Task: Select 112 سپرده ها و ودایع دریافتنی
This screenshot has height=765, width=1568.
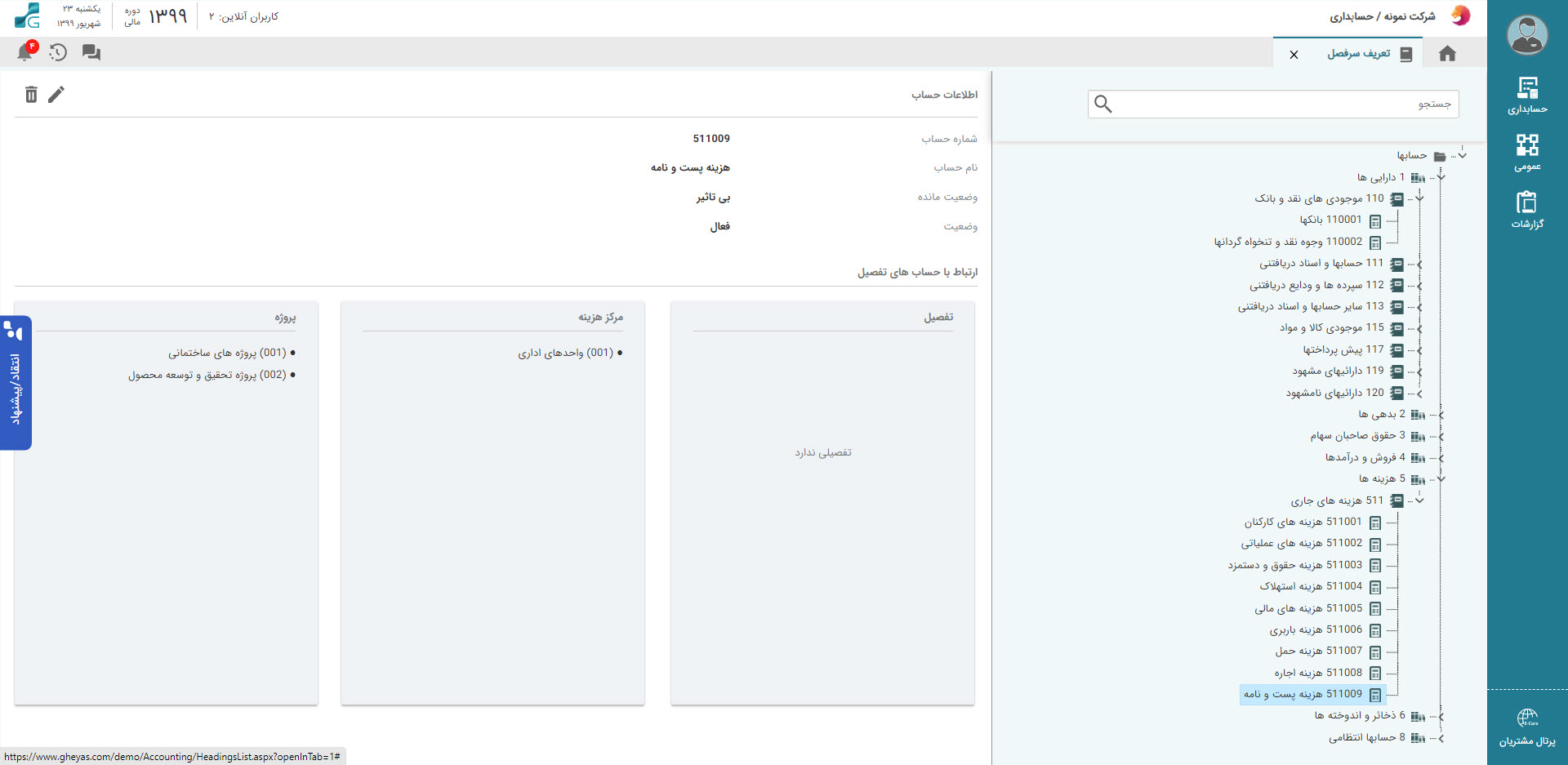Action: pos(1316,285)
